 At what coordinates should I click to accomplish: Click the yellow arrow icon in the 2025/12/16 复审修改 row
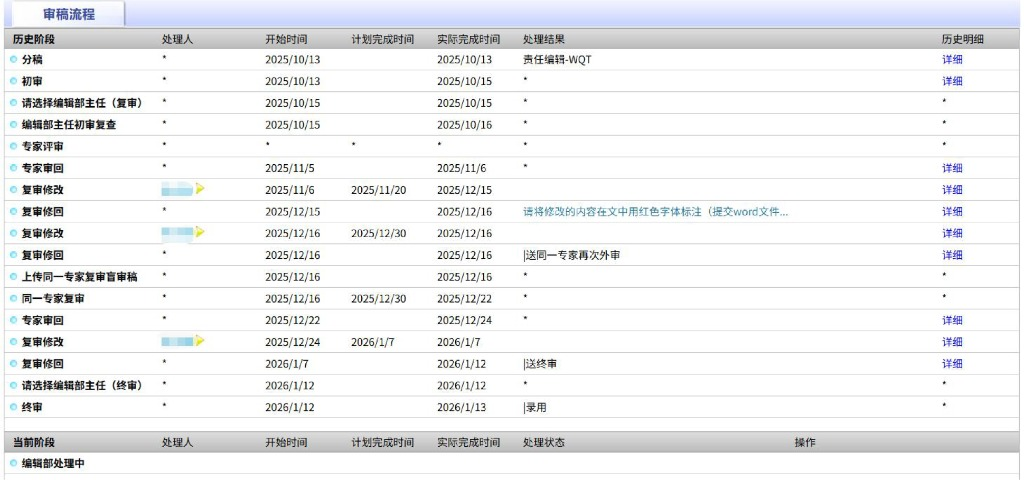pos(200,233)
